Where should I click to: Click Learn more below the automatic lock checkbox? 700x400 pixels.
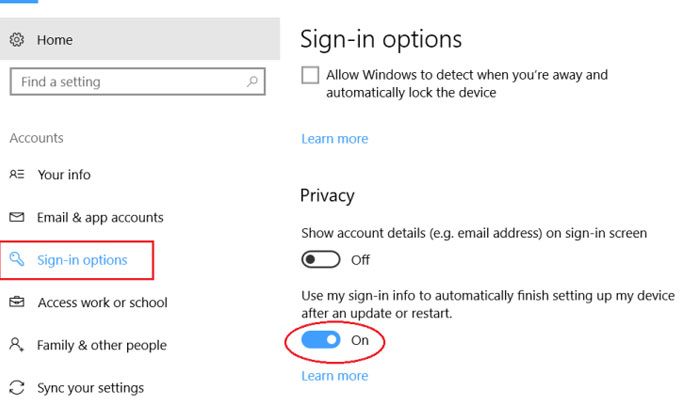pyautogui.click(x=334, y=139)
